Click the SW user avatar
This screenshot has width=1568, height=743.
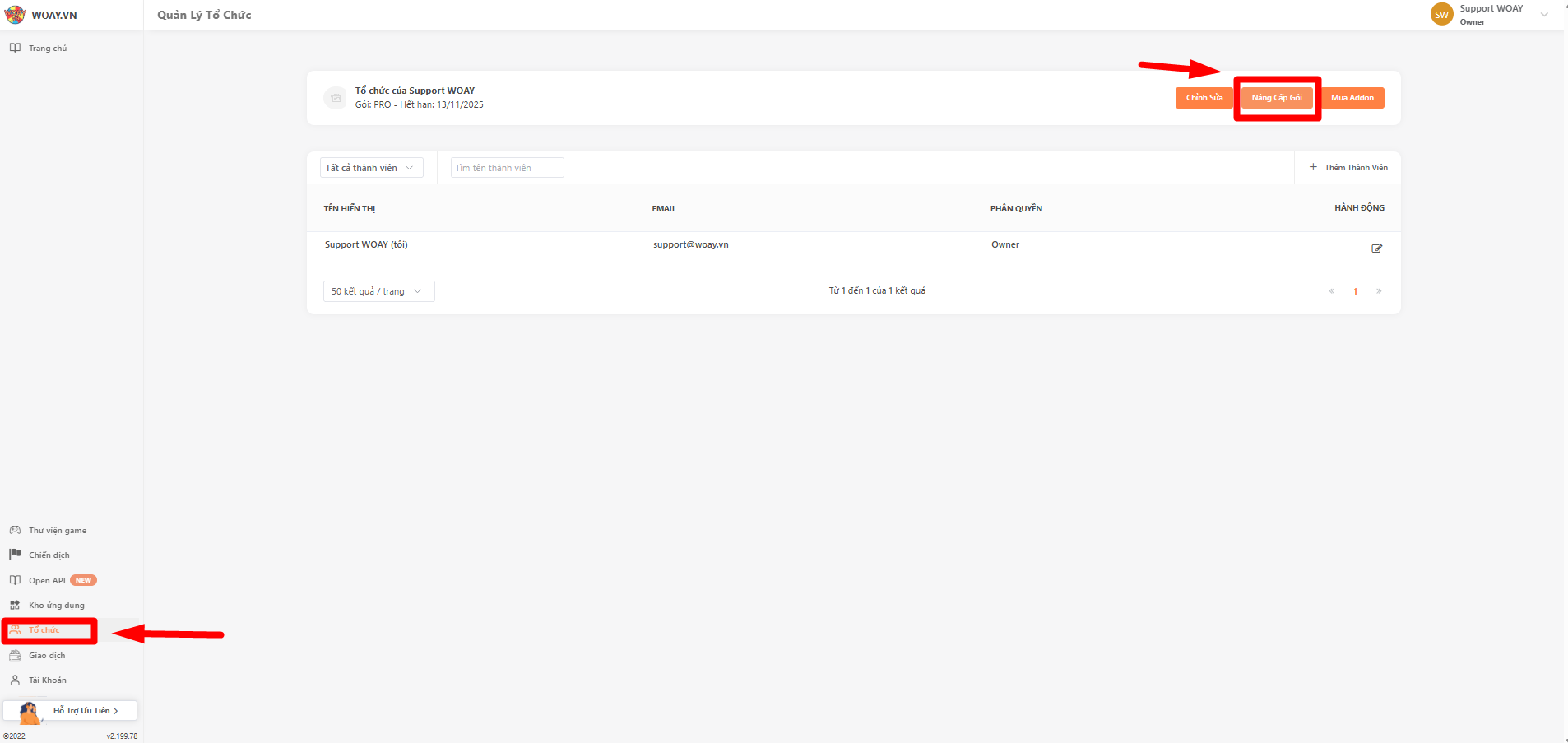coord(1441,15)
